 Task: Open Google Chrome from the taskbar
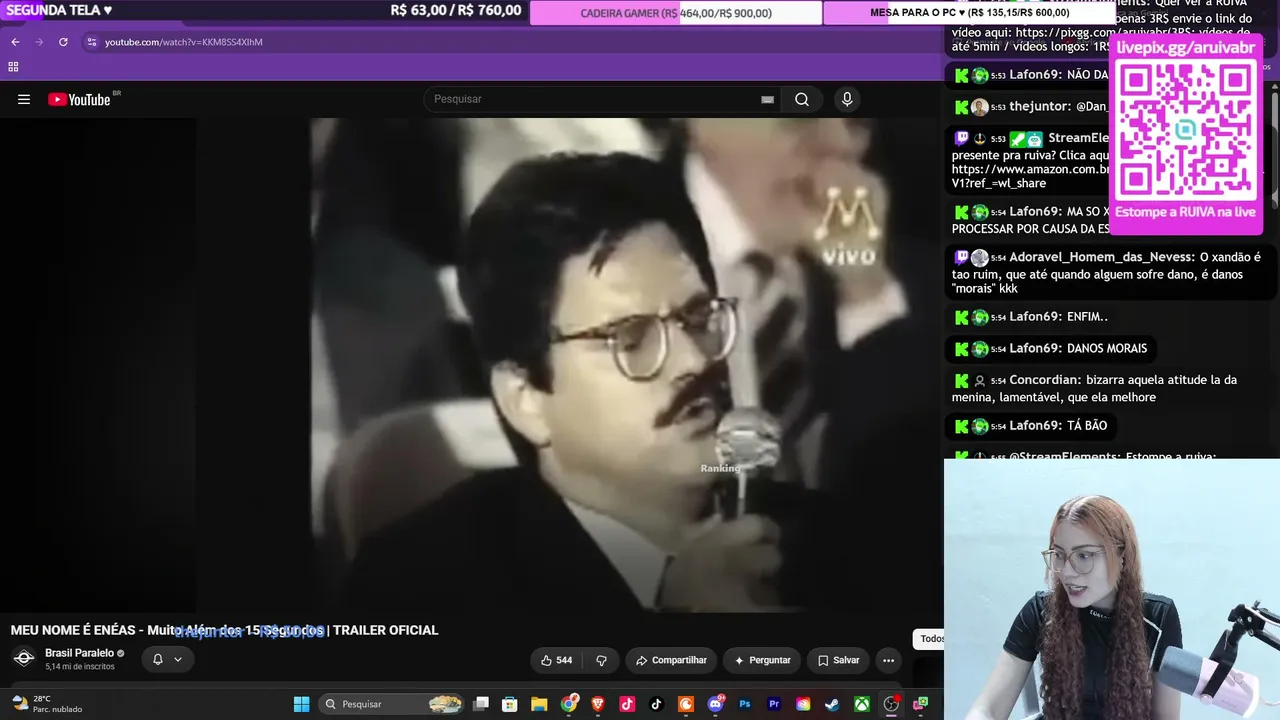[569, 704]
